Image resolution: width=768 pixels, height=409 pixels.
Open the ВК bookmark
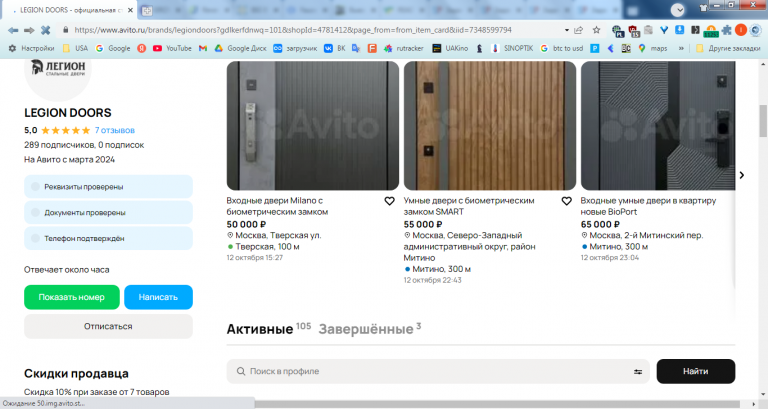tap(335, 48)
